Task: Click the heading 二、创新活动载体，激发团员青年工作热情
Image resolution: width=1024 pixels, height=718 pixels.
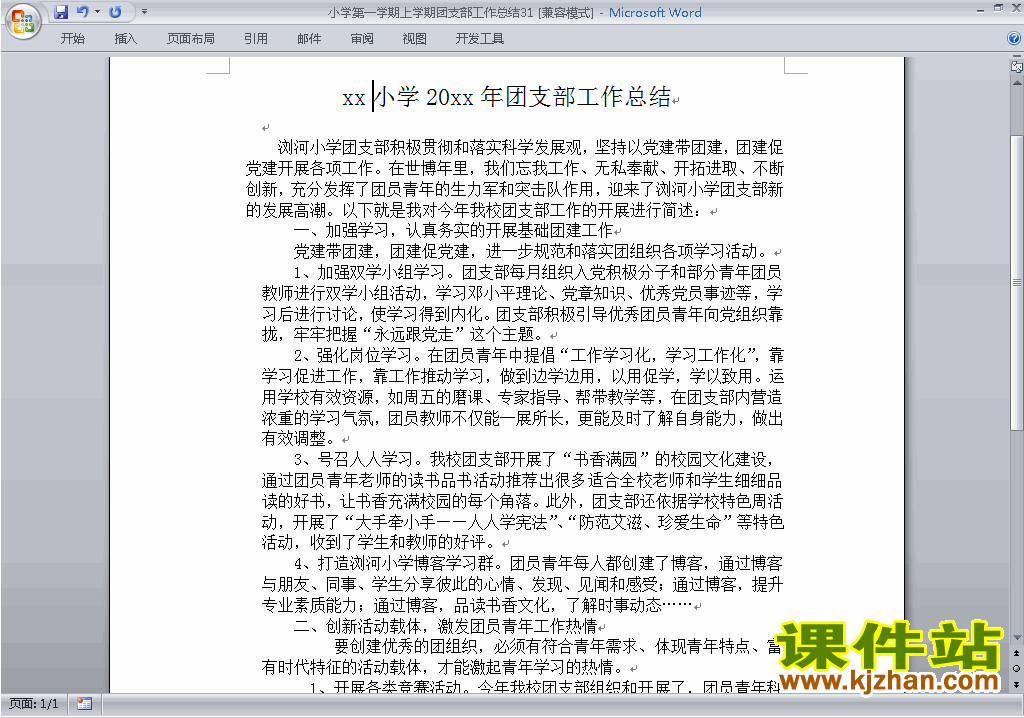Action: [445, 627]
